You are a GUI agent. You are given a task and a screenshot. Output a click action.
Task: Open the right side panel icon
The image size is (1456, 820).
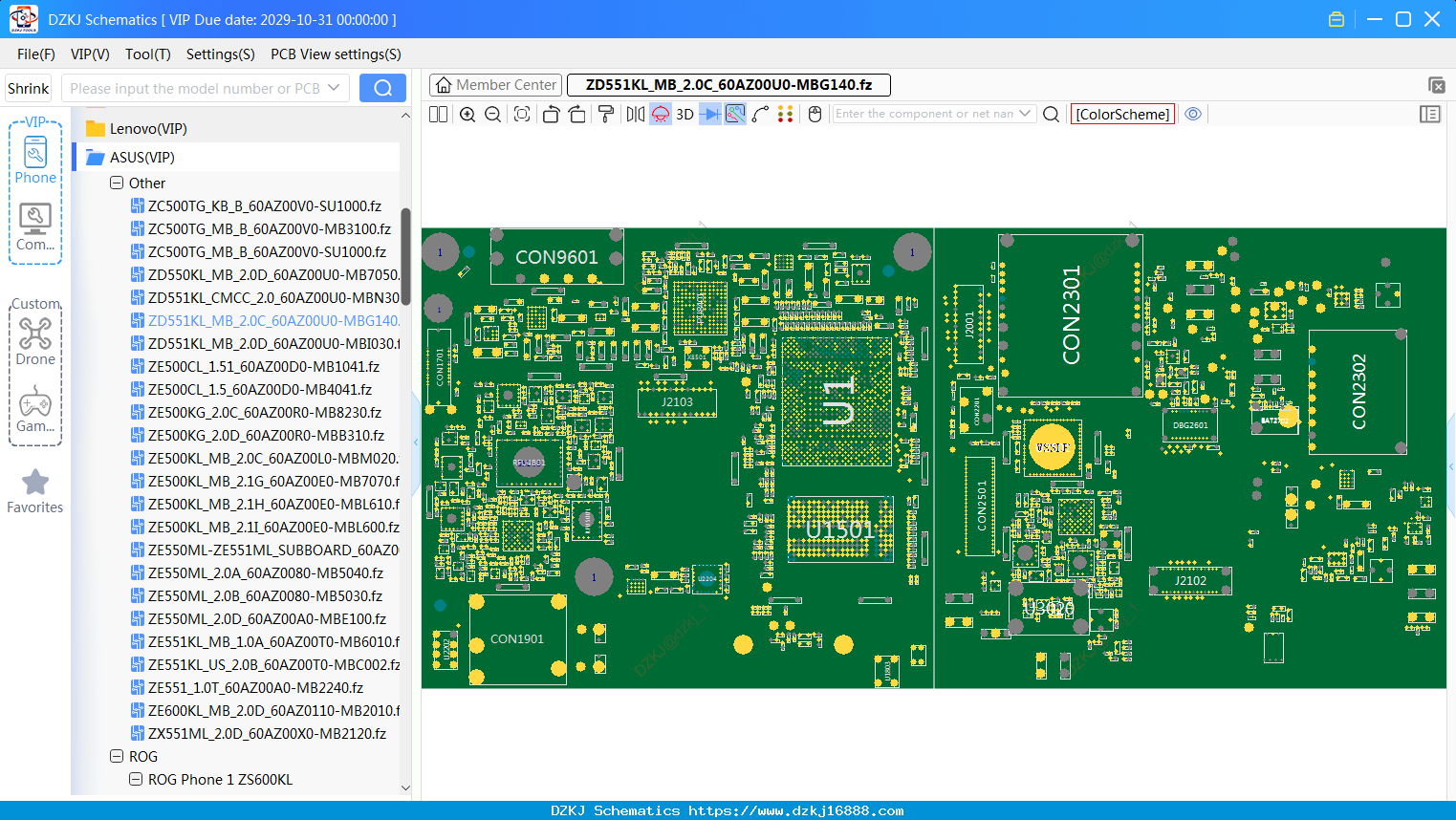pyautogui.click(x=1430, y=114)
